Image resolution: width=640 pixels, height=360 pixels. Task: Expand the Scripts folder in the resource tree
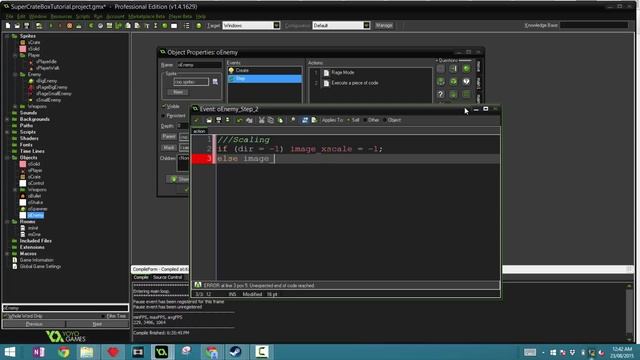(x=7, y=132)
